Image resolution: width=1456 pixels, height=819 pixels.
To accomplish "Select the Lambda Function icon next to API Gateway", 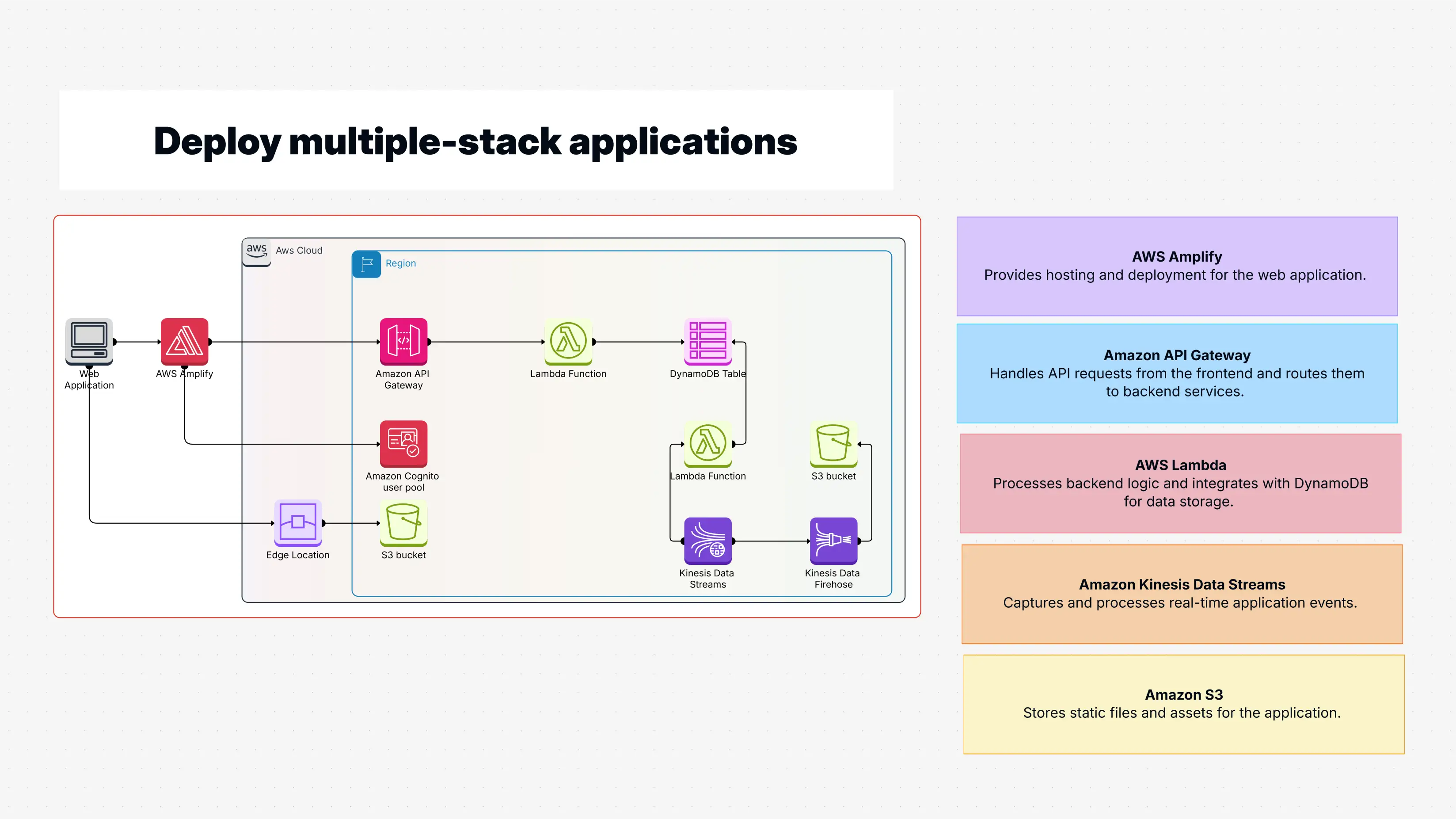I will (568, 342).
